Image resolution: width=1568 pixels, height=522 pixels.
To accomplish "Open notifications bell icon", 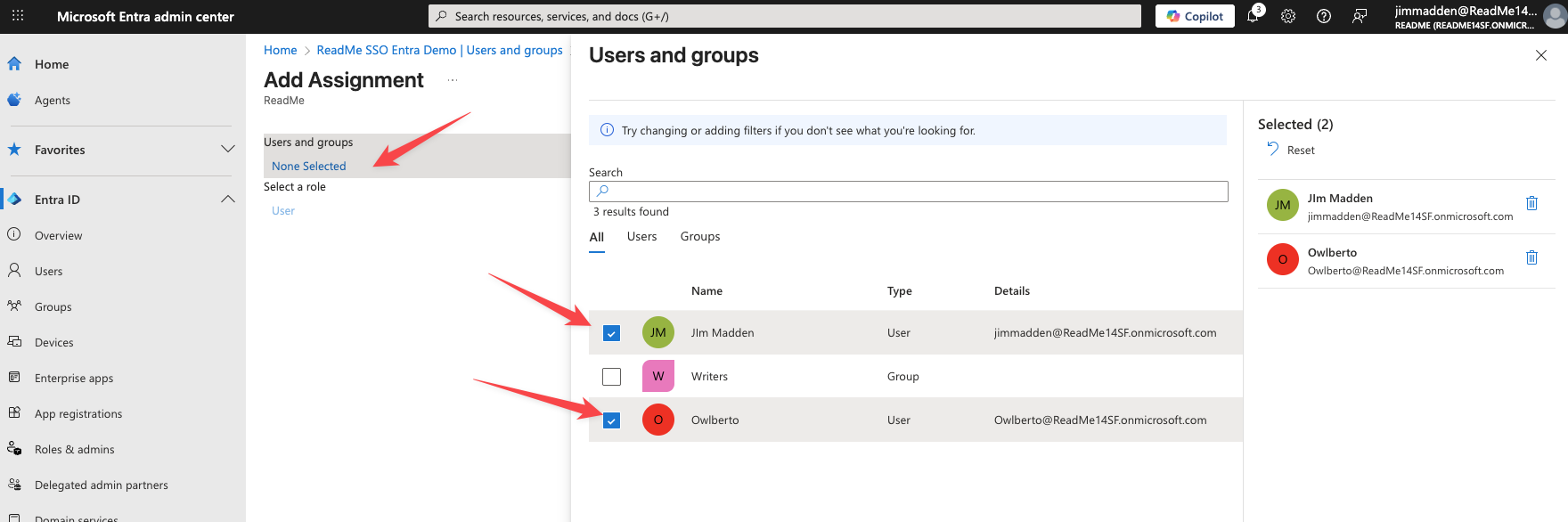I will 1254,15.
